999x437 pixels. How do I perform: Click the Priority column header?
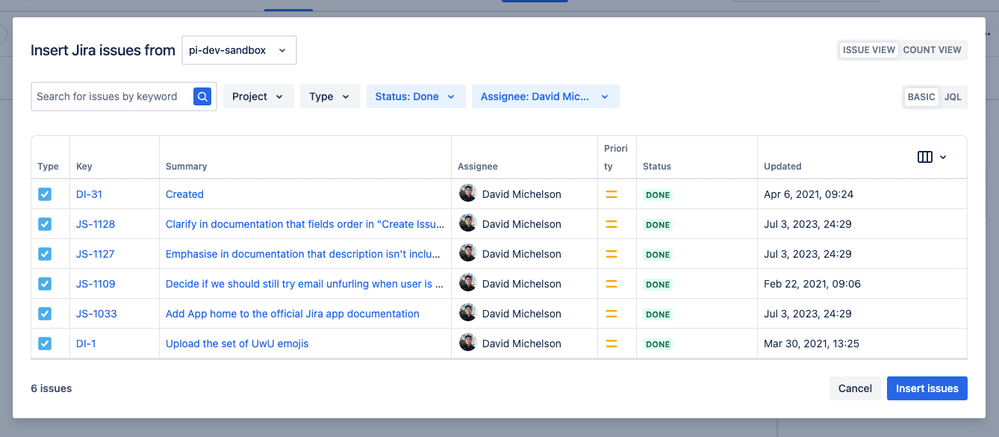click(x=616, y=157)
